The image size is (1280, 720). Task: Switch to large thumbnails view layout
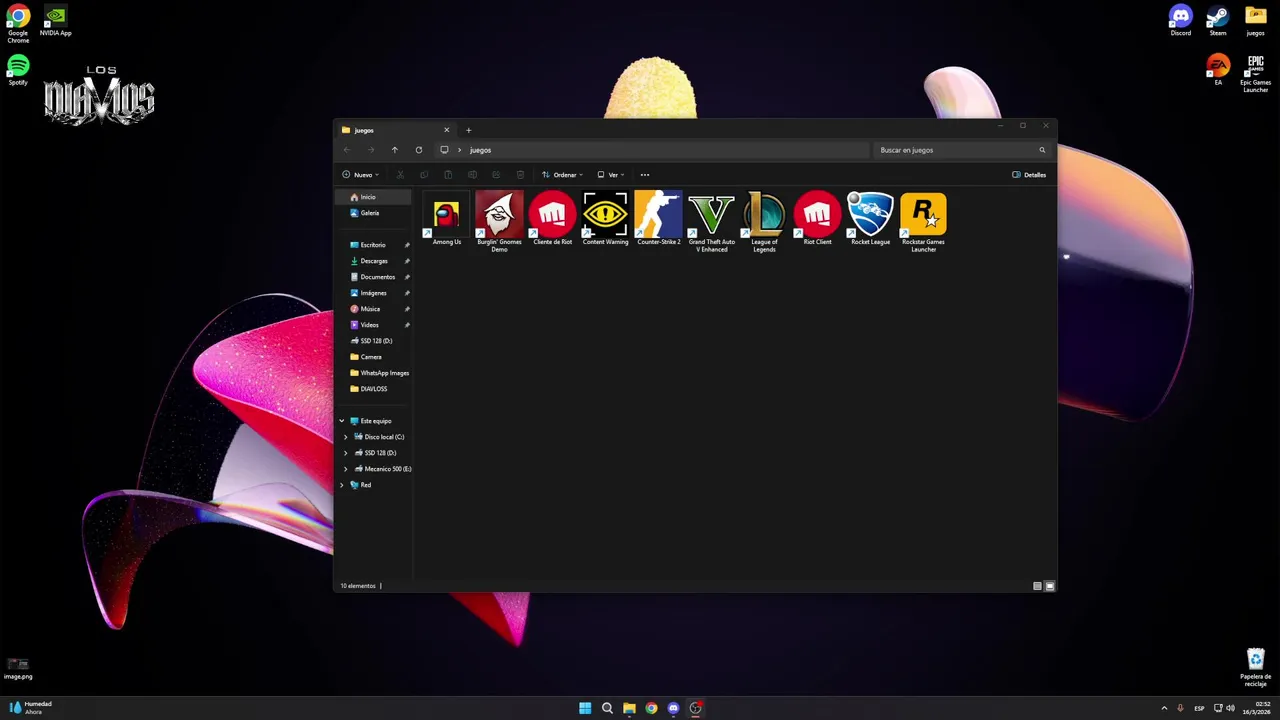pos(1049,586)
